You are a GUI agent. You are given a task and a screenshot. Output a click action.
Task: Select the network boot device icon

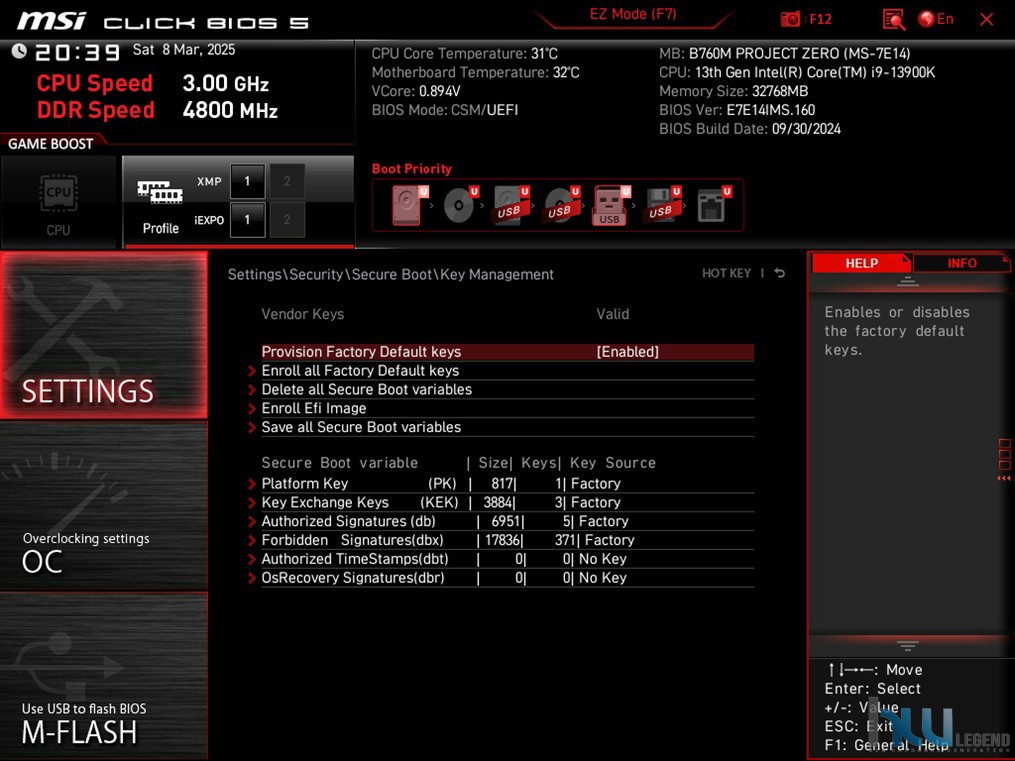[713, 205]
